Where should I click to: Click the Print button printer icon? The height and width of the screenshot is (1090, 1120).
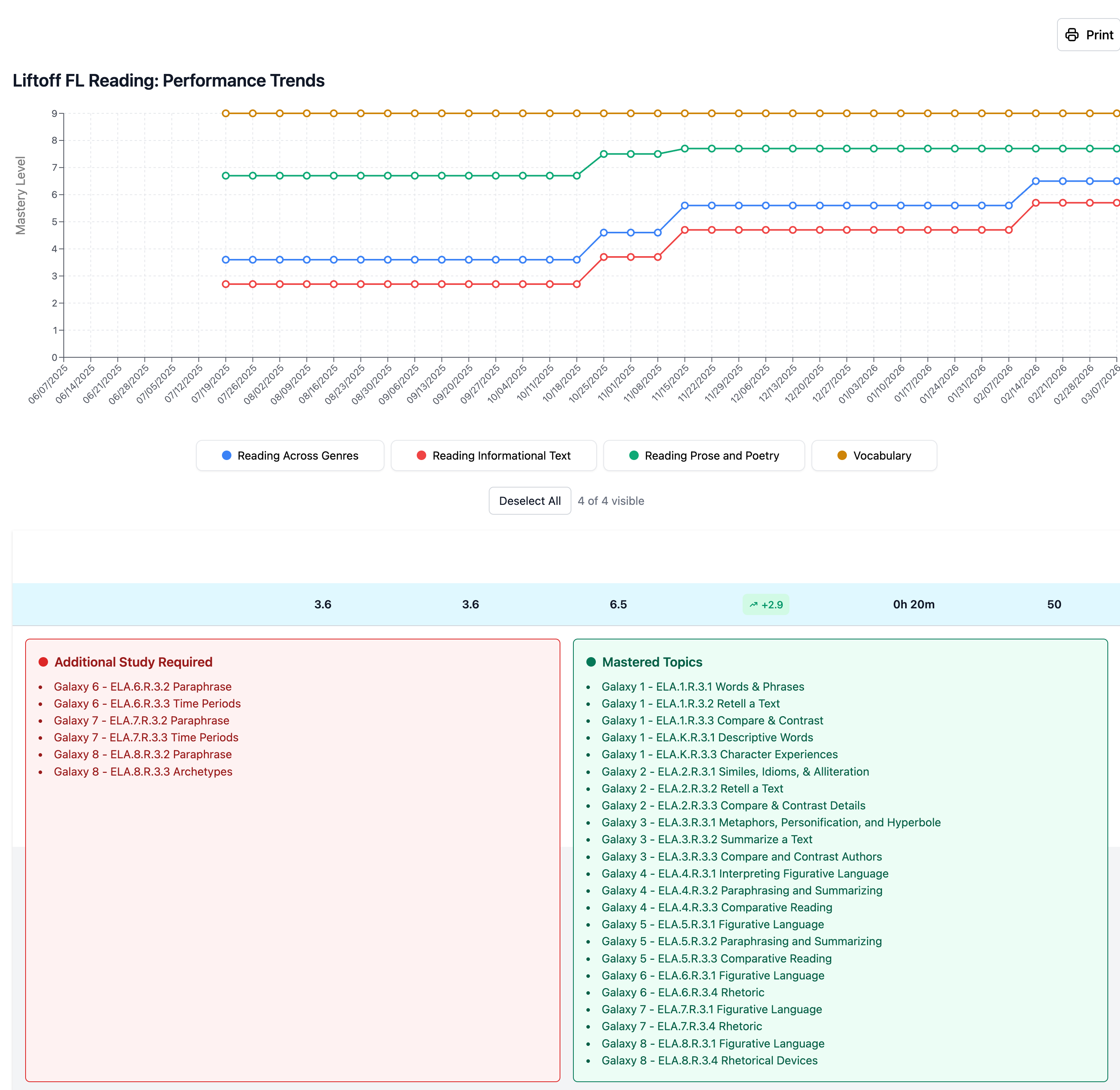(1071, 35)
